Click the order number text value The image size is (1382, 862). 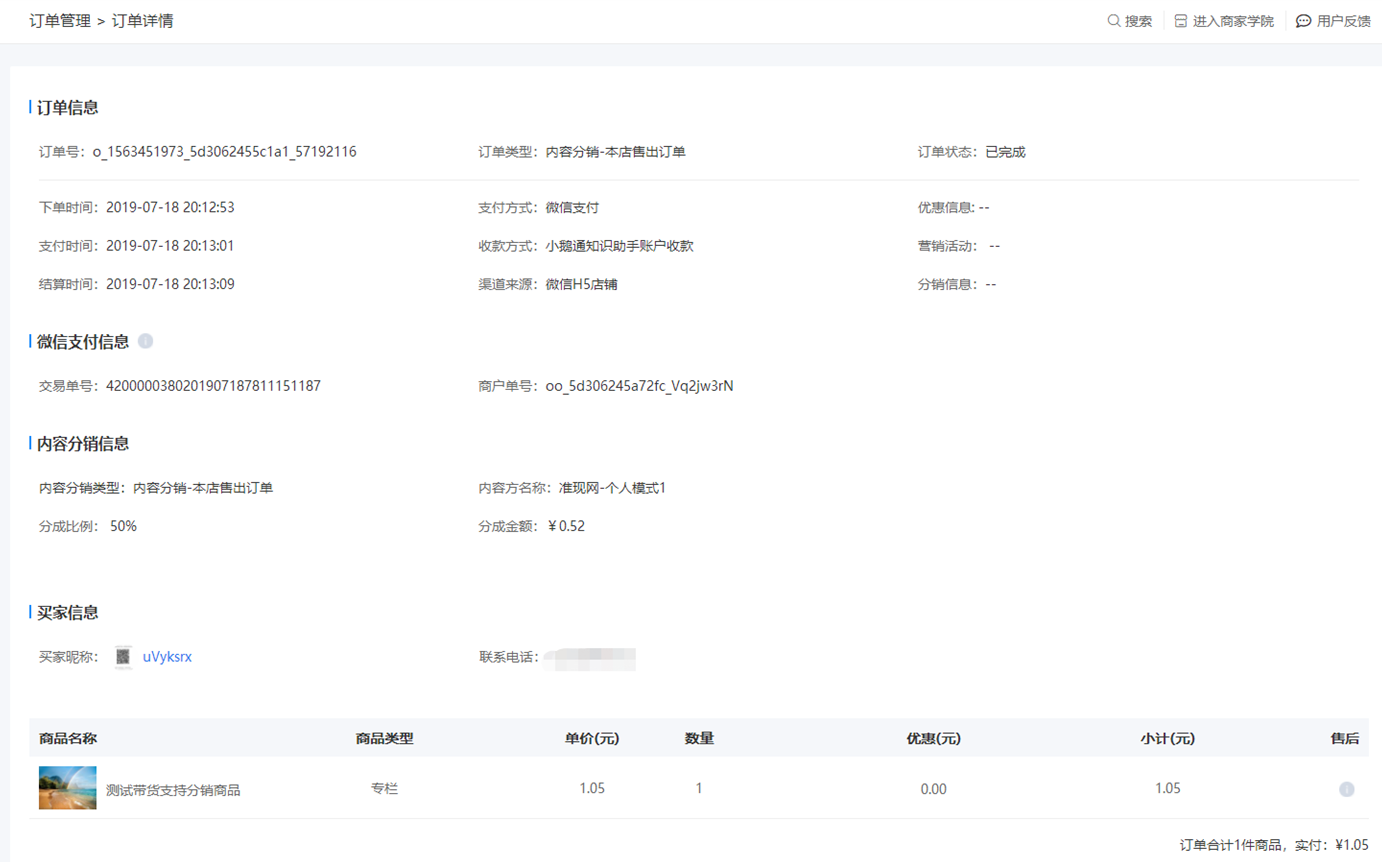pos(225,152)
